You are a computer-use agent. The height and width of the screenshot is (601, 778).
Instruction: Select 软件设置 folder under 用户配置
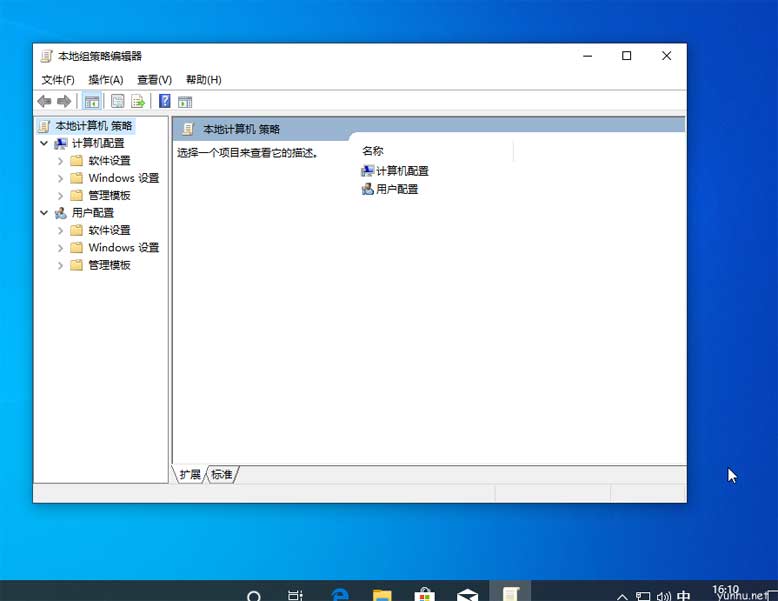110,230
